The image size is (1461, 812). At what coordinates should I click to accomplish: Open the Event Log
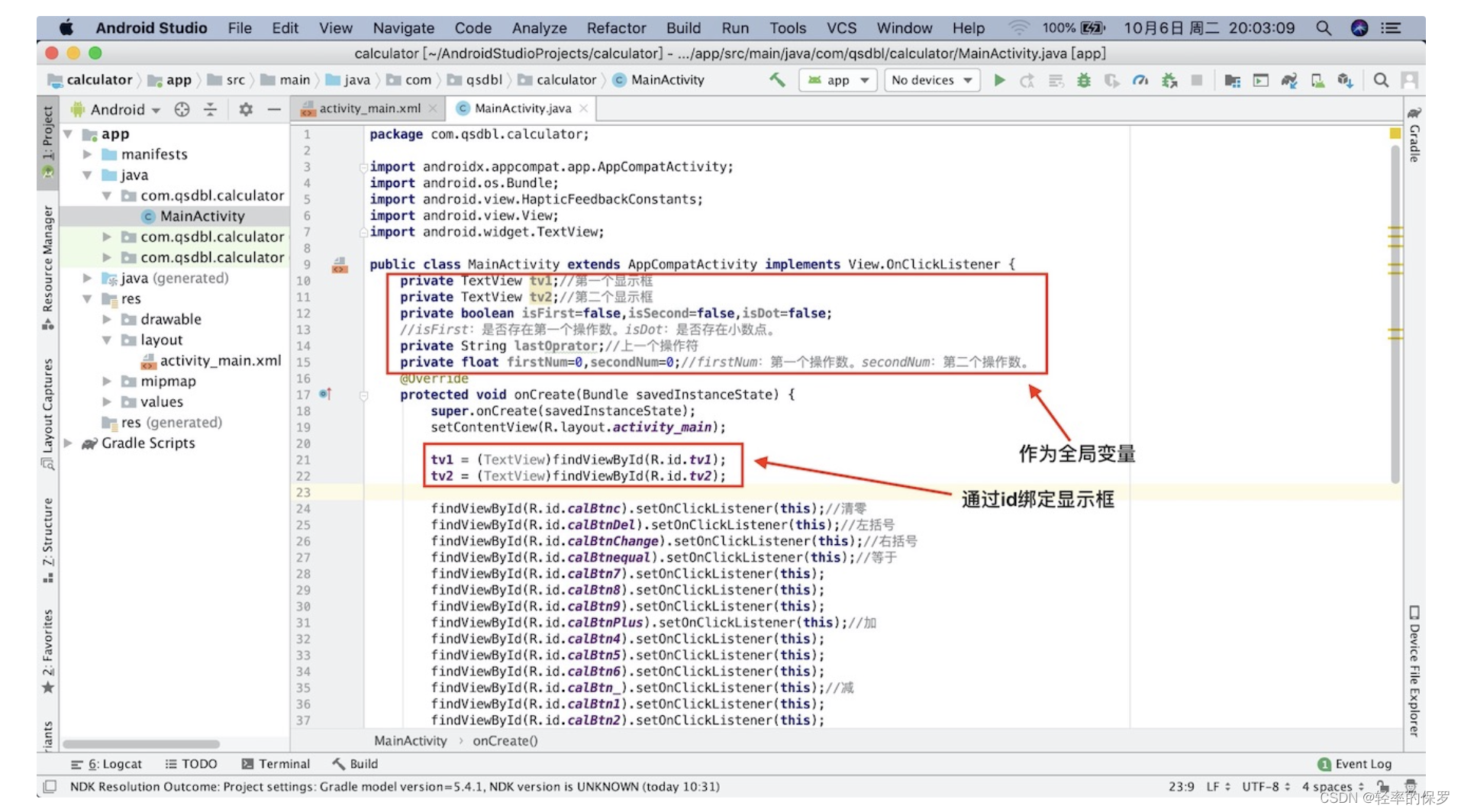1354,764
